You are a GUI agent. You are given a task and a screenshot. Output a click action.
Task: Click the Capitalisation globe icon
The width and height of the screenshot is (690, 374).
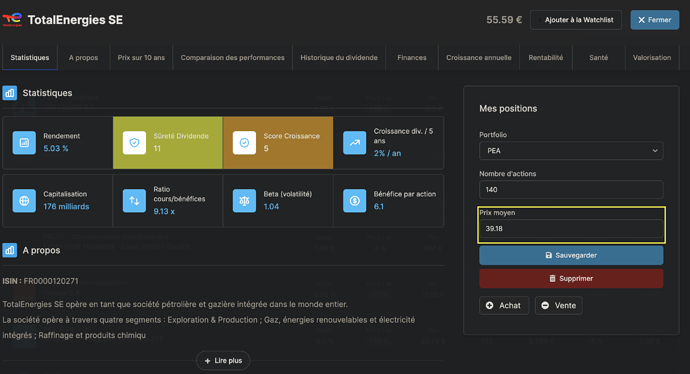click(24, 201)
